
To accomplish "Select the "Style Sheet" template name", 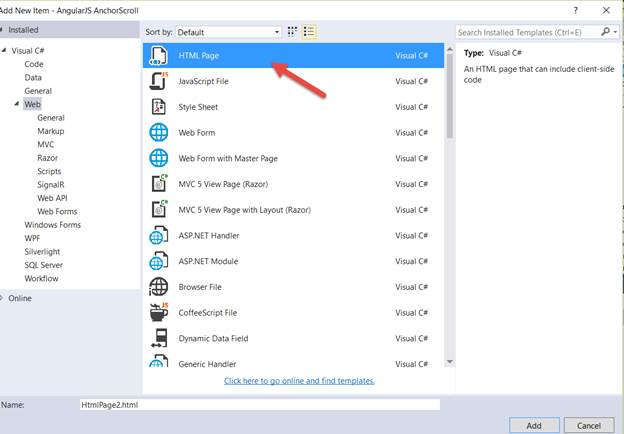I will [198, 107].
